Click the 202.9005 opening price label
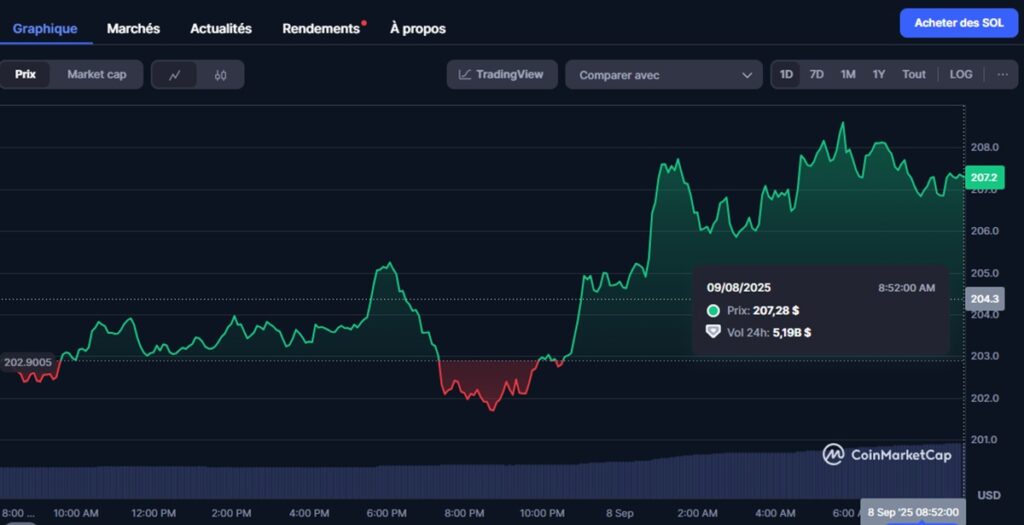 click(27, 362)
